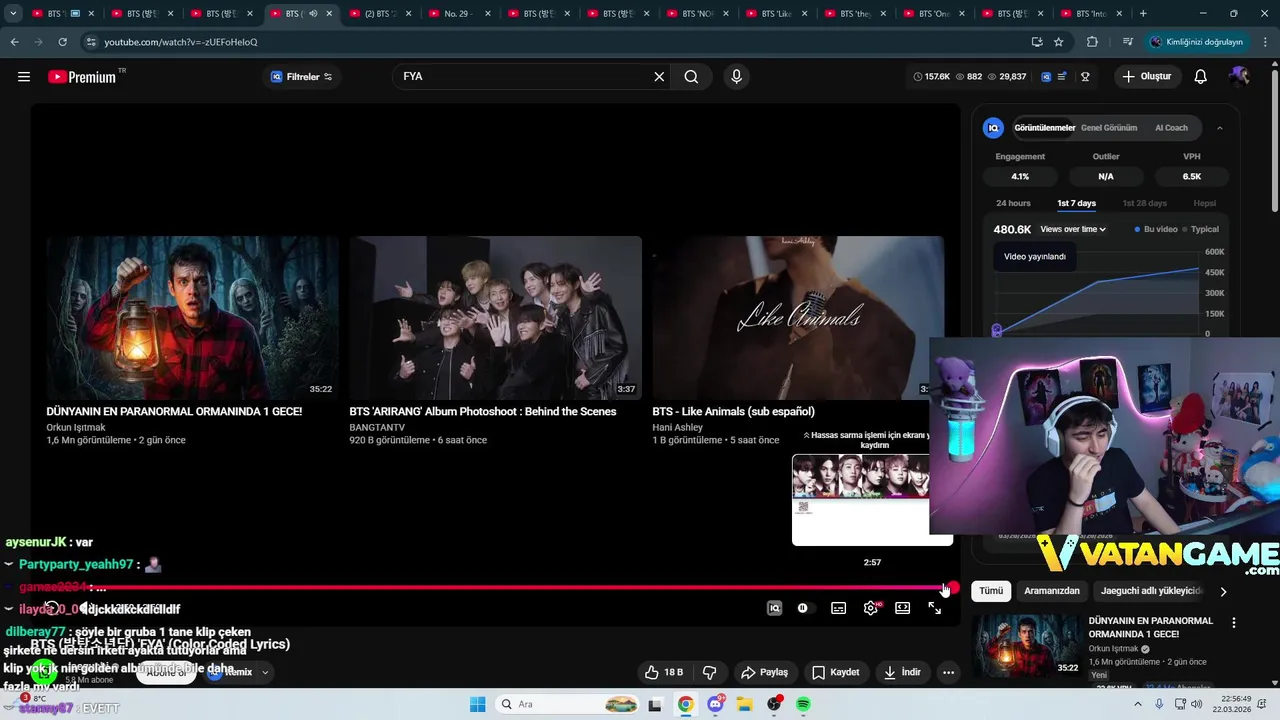Select the 1st 7 days tab
Viewport: 1280px width, 720px height.
point(1076,203)
